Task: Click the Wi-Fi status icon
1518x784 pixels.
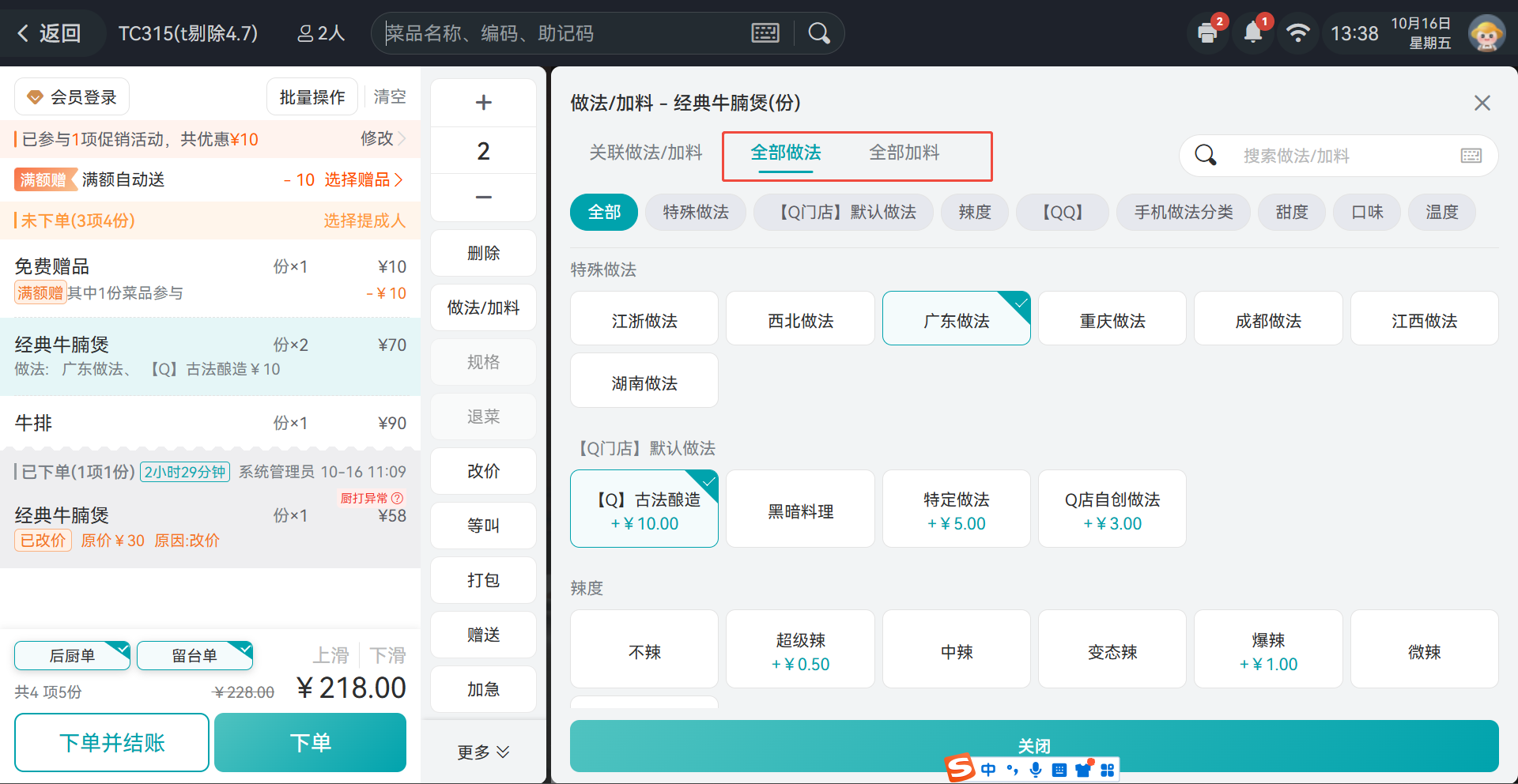Action: pyautogui.click(x=1298, y=33)
